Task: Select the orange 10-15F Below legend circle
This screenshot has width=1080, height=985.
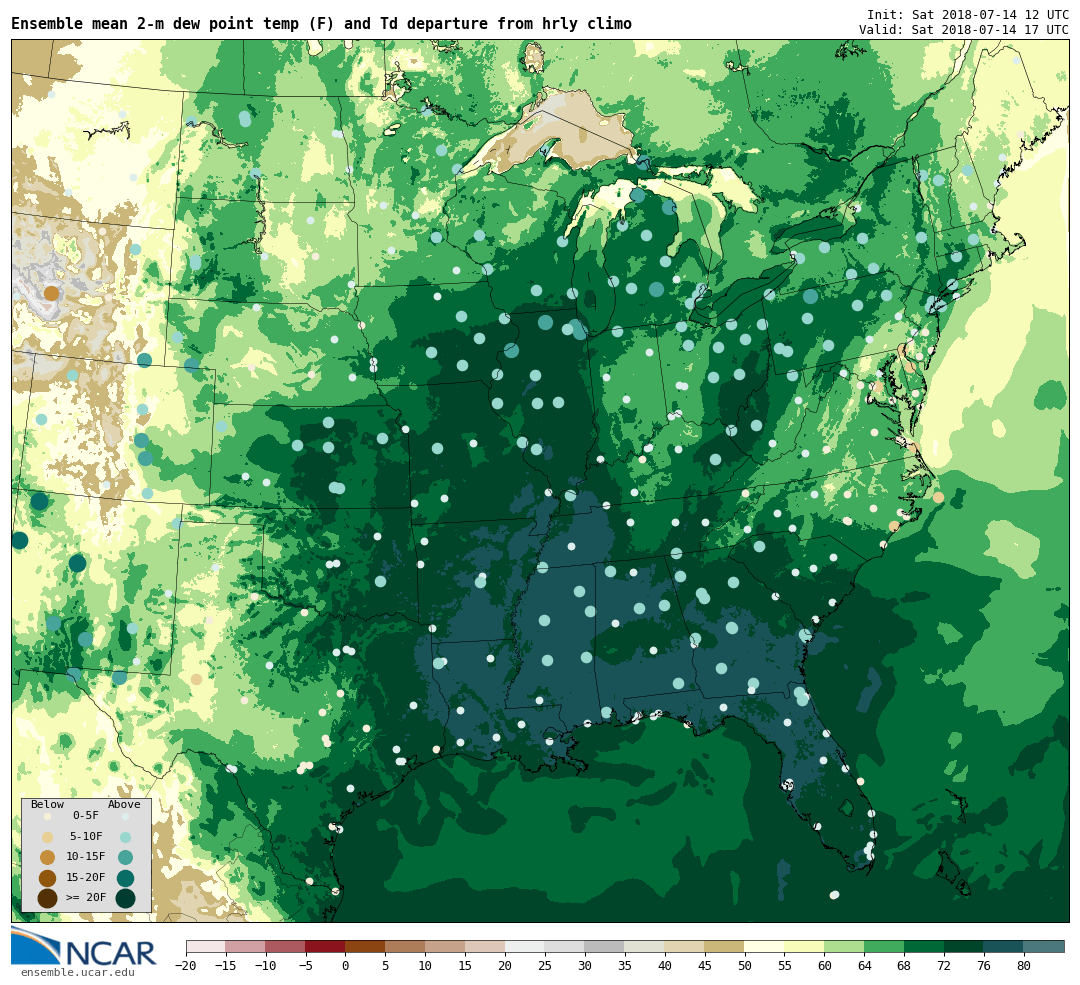Action: pos(47,857)
